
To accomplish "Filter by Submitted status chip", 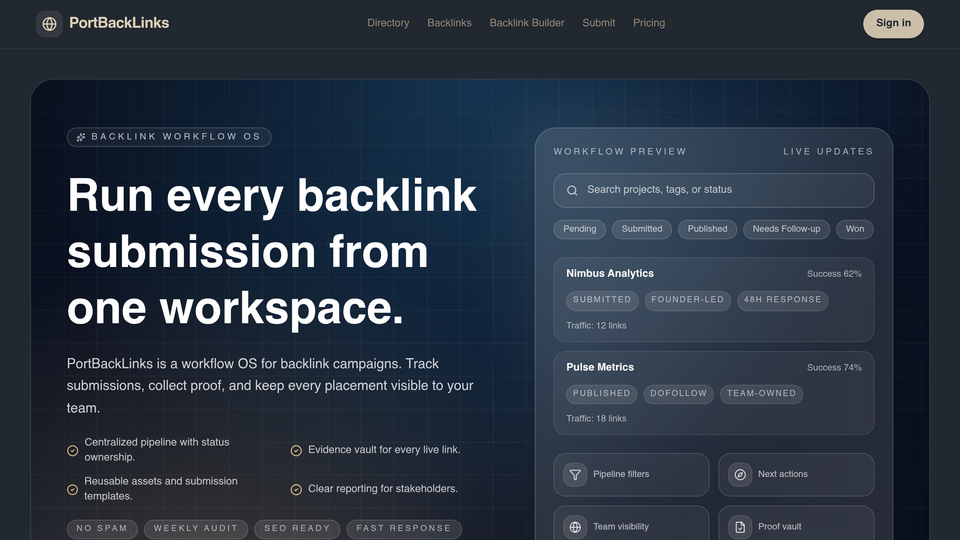I will pos(642,229).
